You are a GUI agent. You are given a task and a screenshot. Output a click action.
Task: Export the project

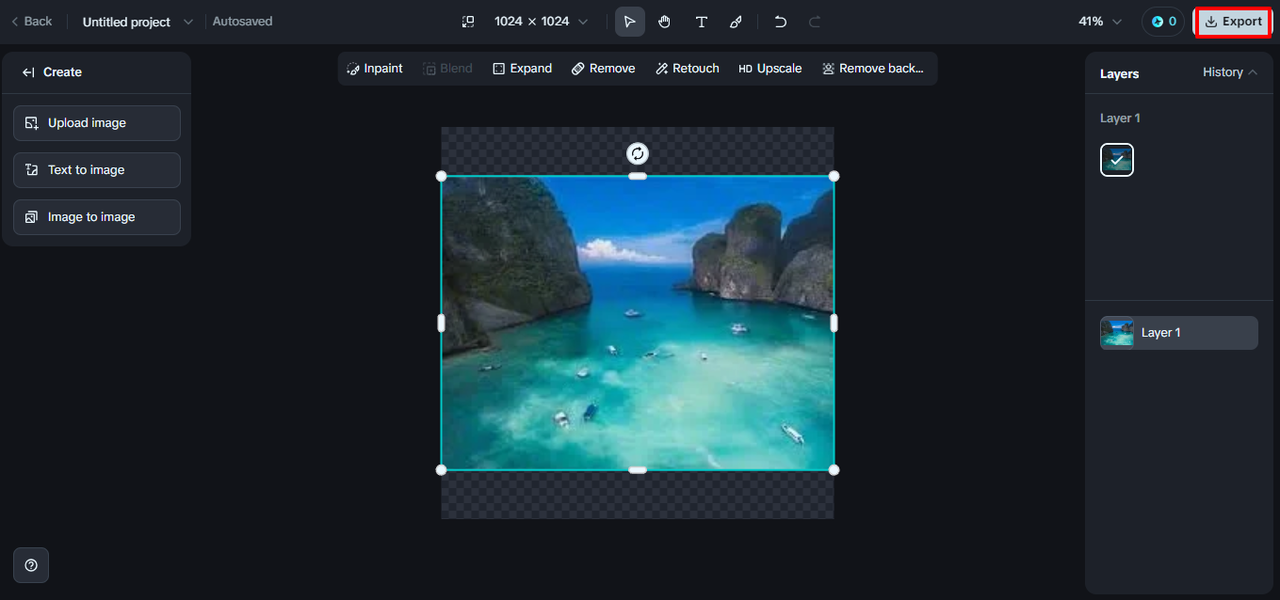[1233, 21]
